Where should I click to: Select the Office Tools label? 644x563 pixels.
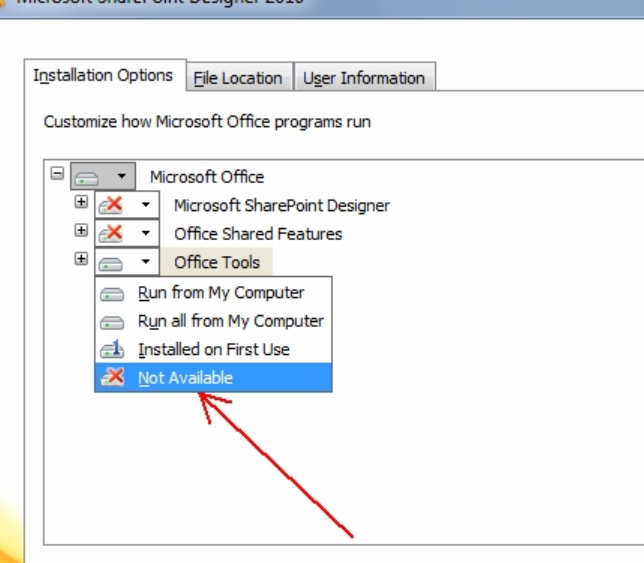pyautogui.click(x=217, y=262)
